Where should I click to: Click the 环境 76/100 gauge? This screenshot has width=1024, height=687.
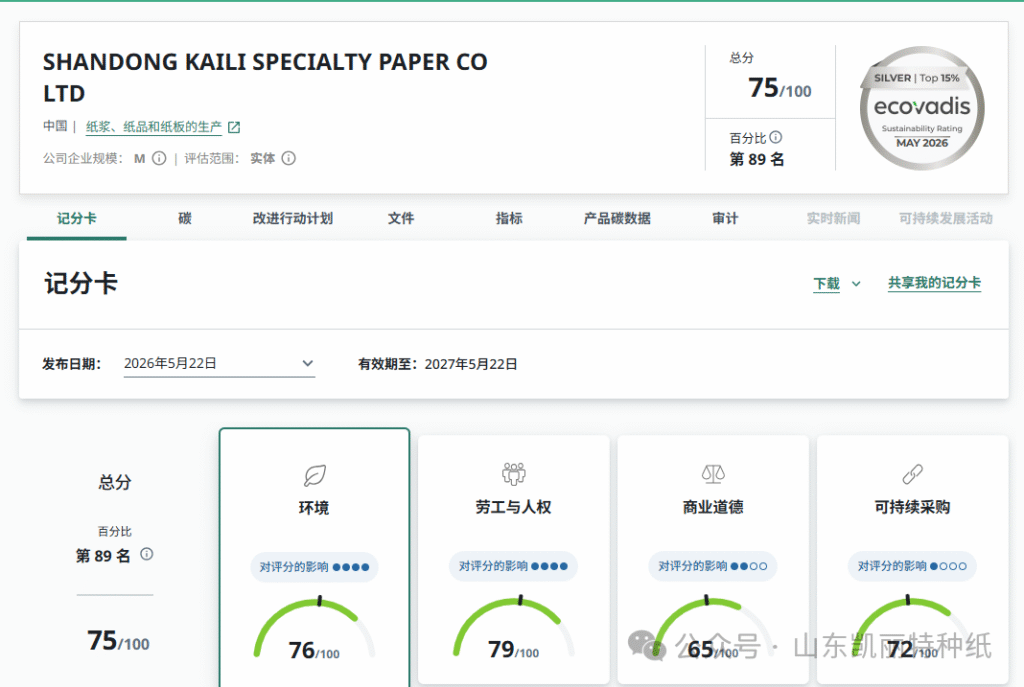314,629
